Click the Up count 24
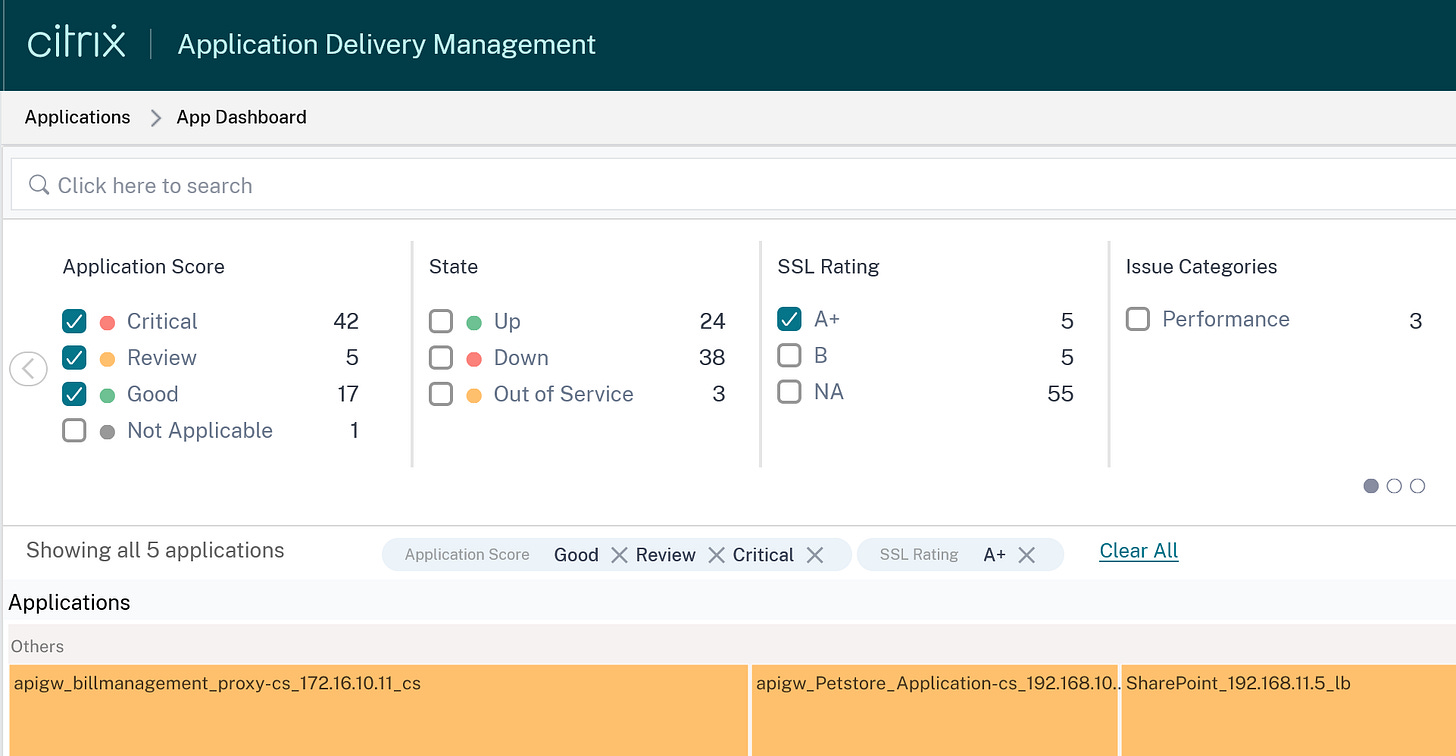This screenshot has height=756, width=1456. [713, 321]
